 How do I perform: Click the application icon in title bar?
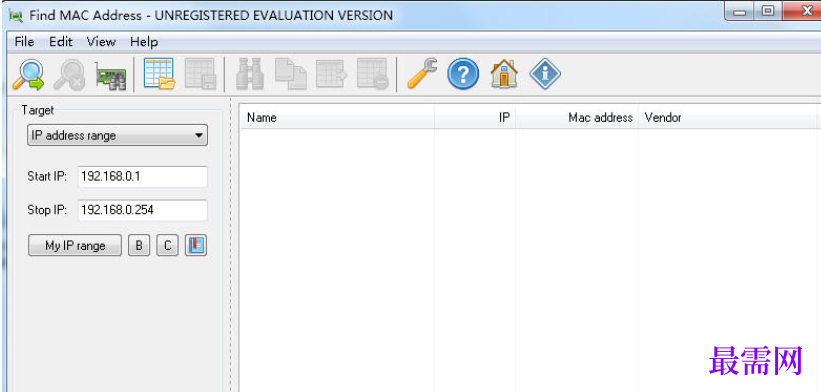coord(16,16)
